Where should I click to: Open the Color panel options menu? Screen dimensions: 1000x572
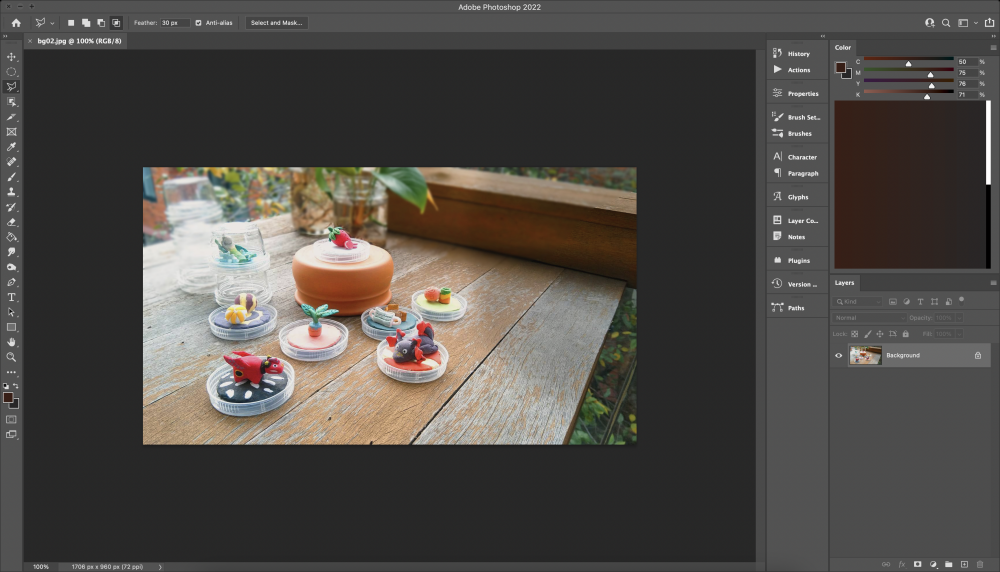coord(993,47)
